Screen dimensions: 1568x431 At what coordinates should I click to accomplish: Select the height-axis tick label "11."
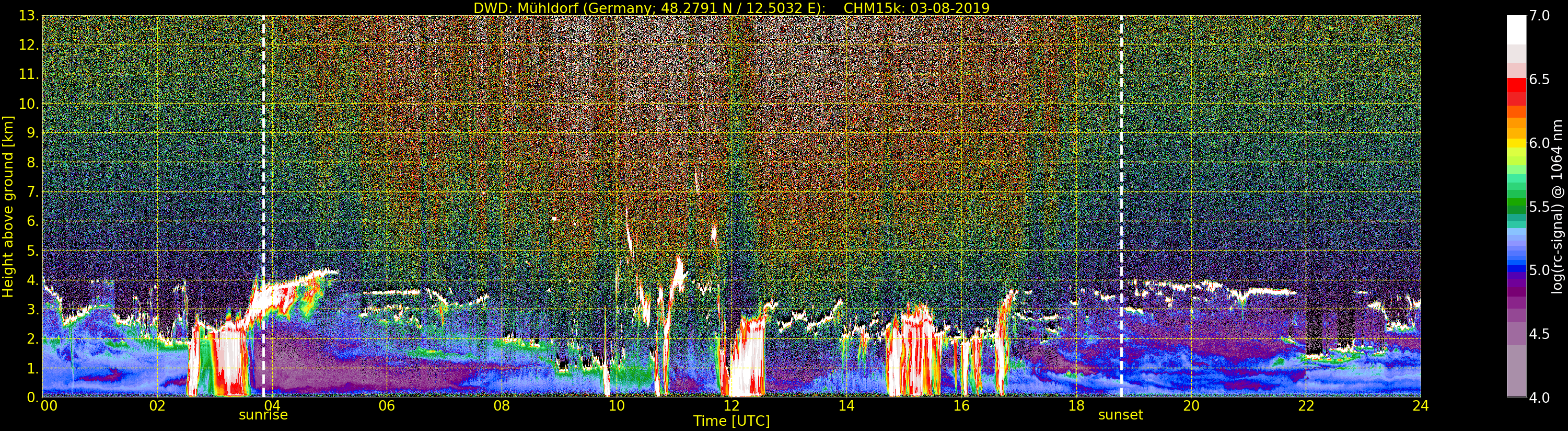[x=29, y=74]
